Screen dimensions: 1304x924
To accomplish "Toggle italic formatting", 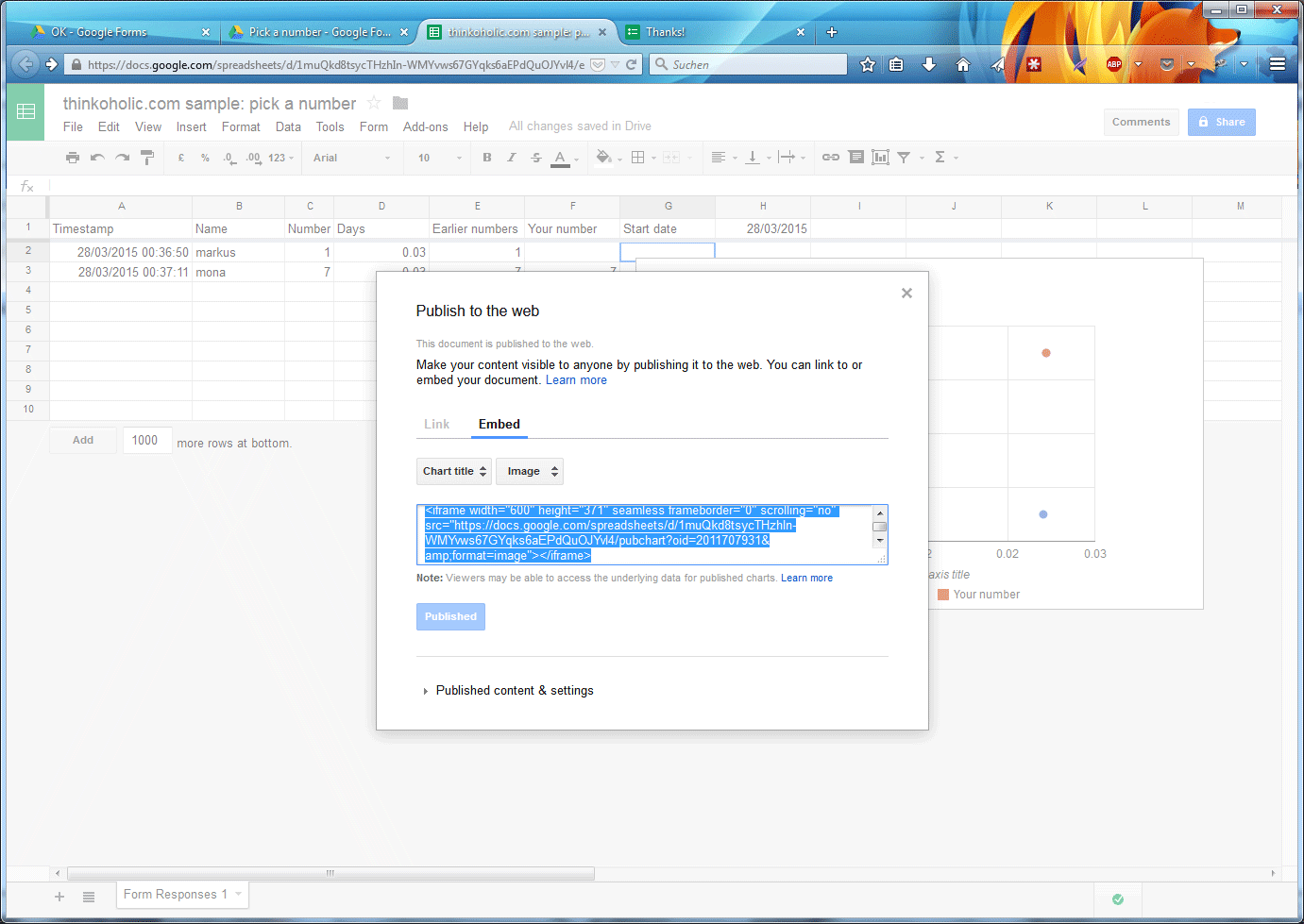I will point(511,158).
